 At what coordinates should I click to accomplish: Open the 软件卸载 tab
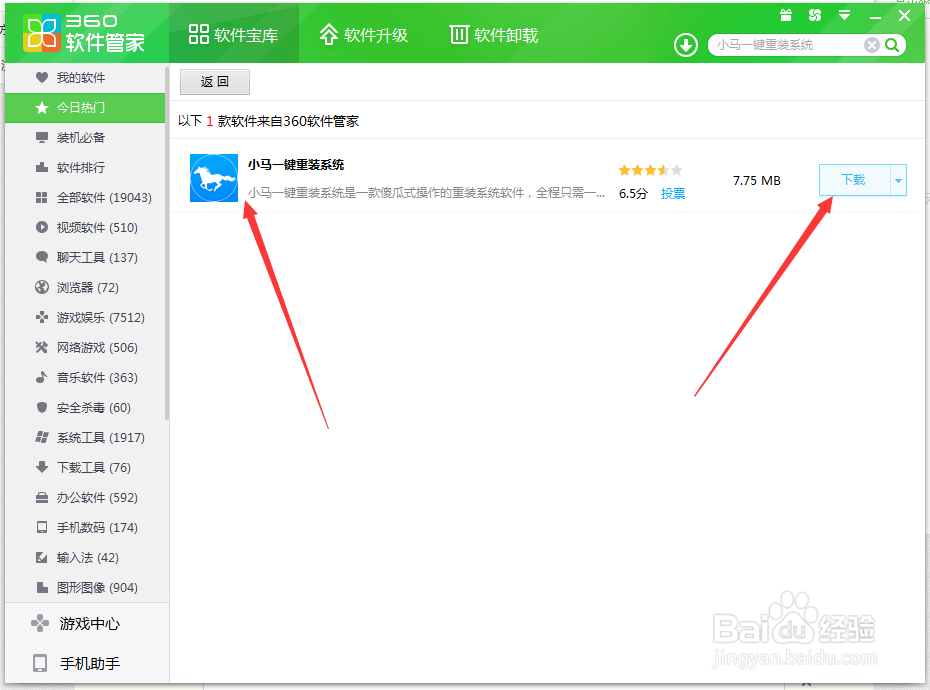tap(493, 35)
